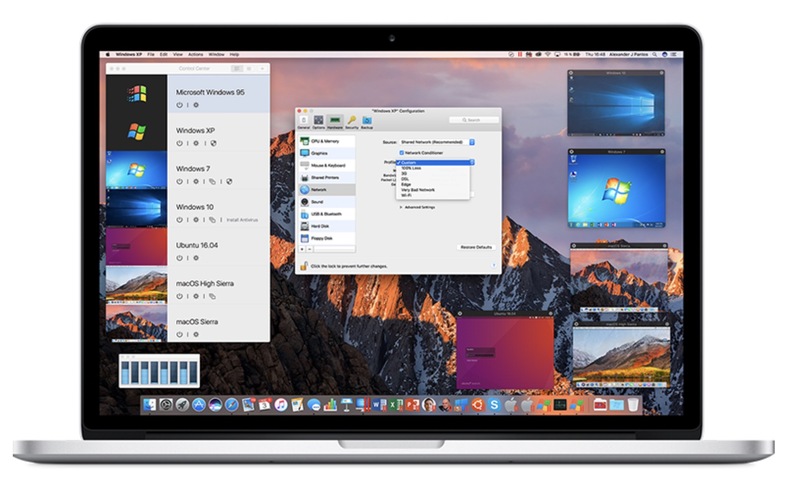800x494 pixels.
Task: Open Actions menu in menu bar
Action: (195, 54)
